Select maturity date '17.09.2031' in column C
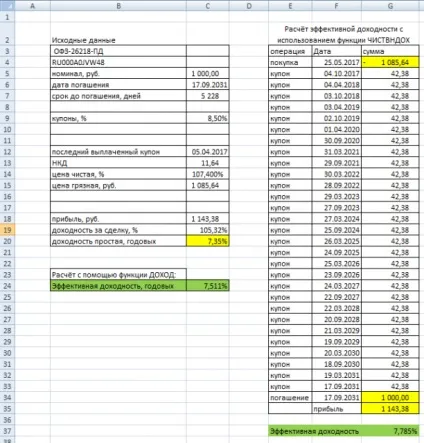 click(x=208, y=85)
